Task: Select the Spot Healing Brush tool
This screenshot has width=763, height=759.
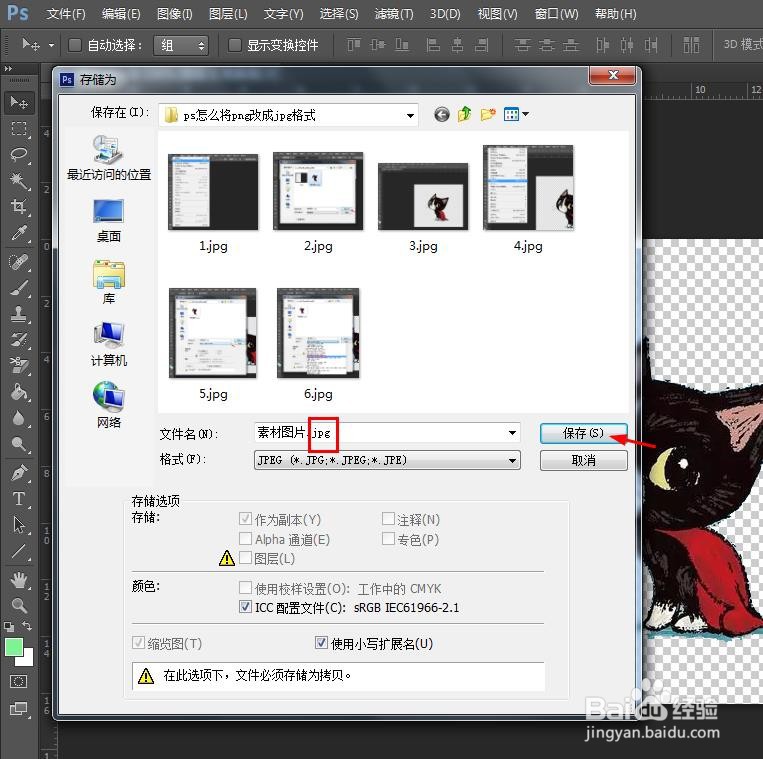Action: click(19, 262)
